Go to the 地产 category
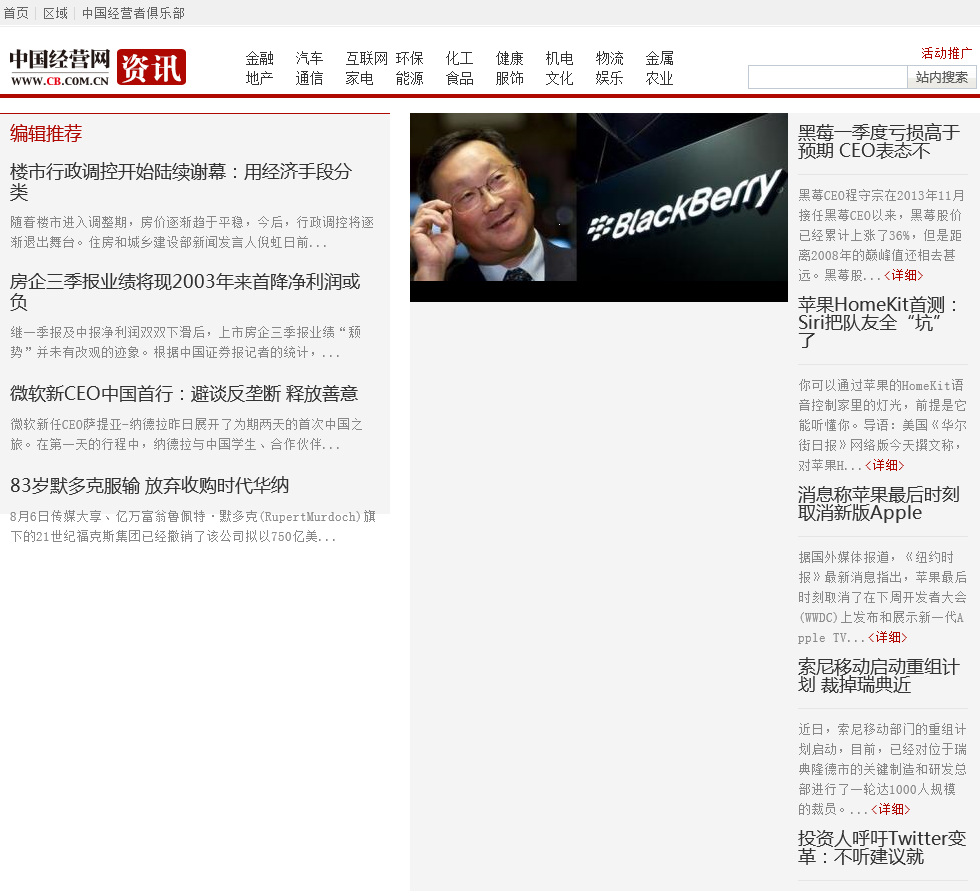The width and height of the screenshot is (980, 891). point(259,78)
